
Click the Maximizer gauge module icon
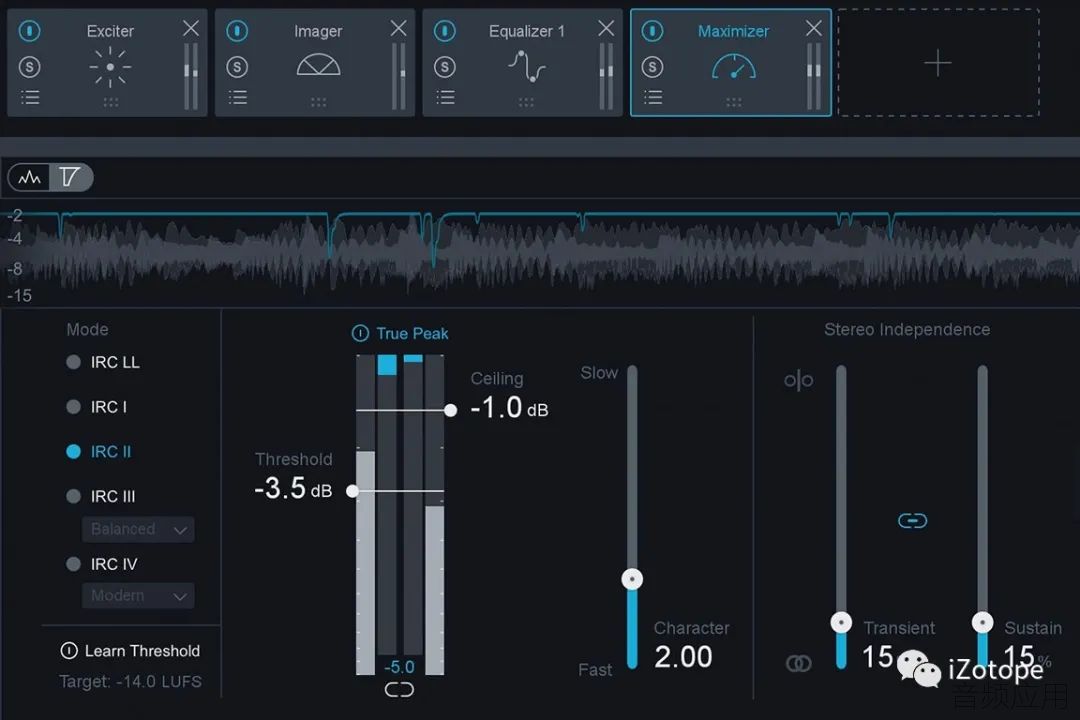(x=734, y=67)
